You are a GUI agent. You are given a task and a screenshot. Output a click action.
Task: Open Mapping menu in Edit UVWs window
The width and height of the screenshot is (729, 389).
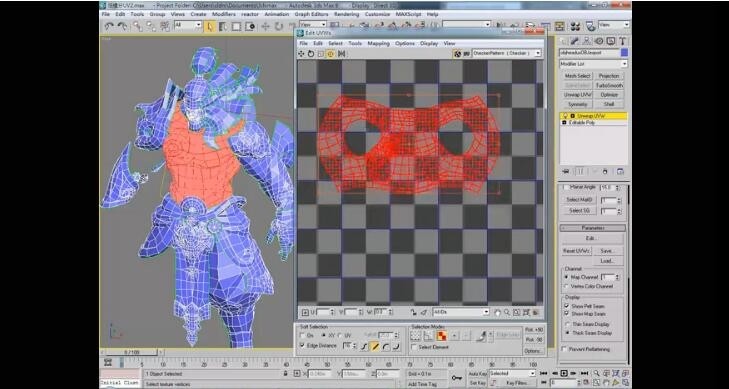click(378, 43)
